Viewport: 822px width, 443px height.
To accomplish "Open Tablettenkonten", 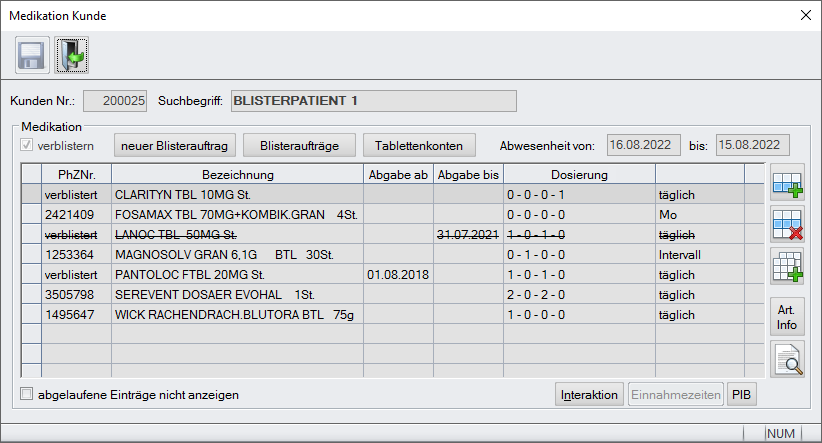I will click(419, 146).
